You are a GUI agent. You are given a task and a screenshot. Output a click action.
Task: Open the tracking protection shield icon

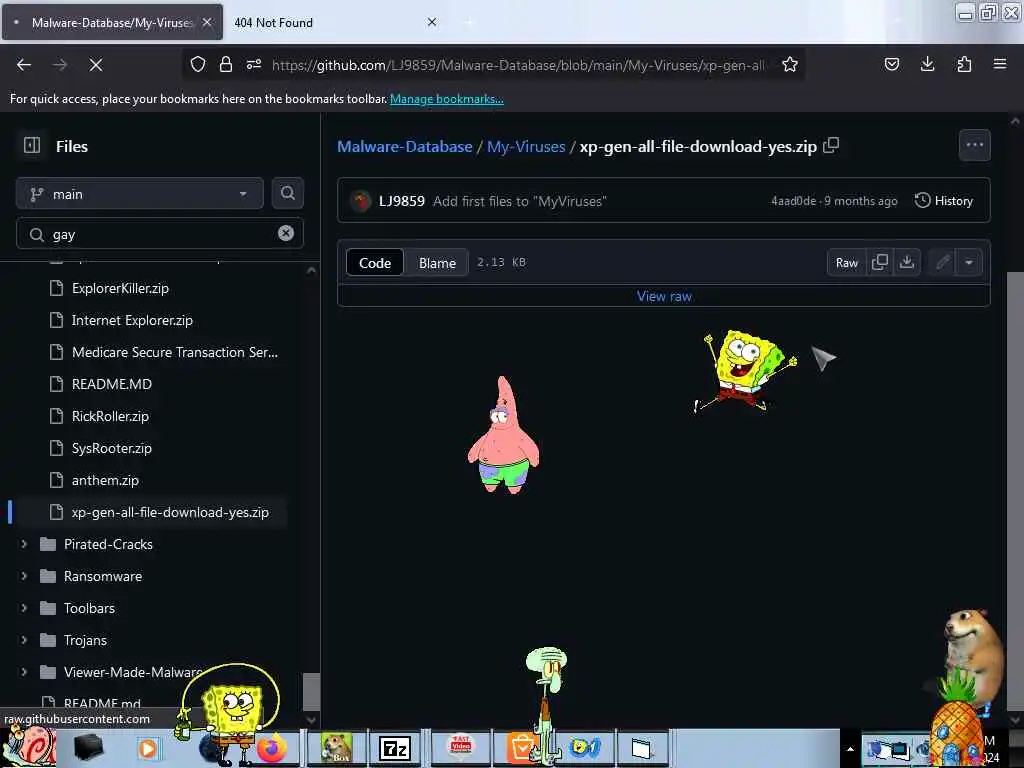click(x=198, y=64)
